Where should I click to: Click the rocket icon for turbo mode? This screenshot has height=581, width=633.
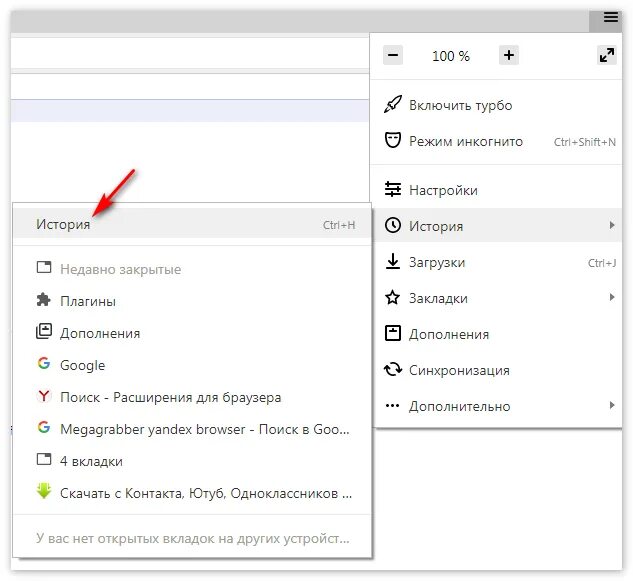[x=392, y=105]
